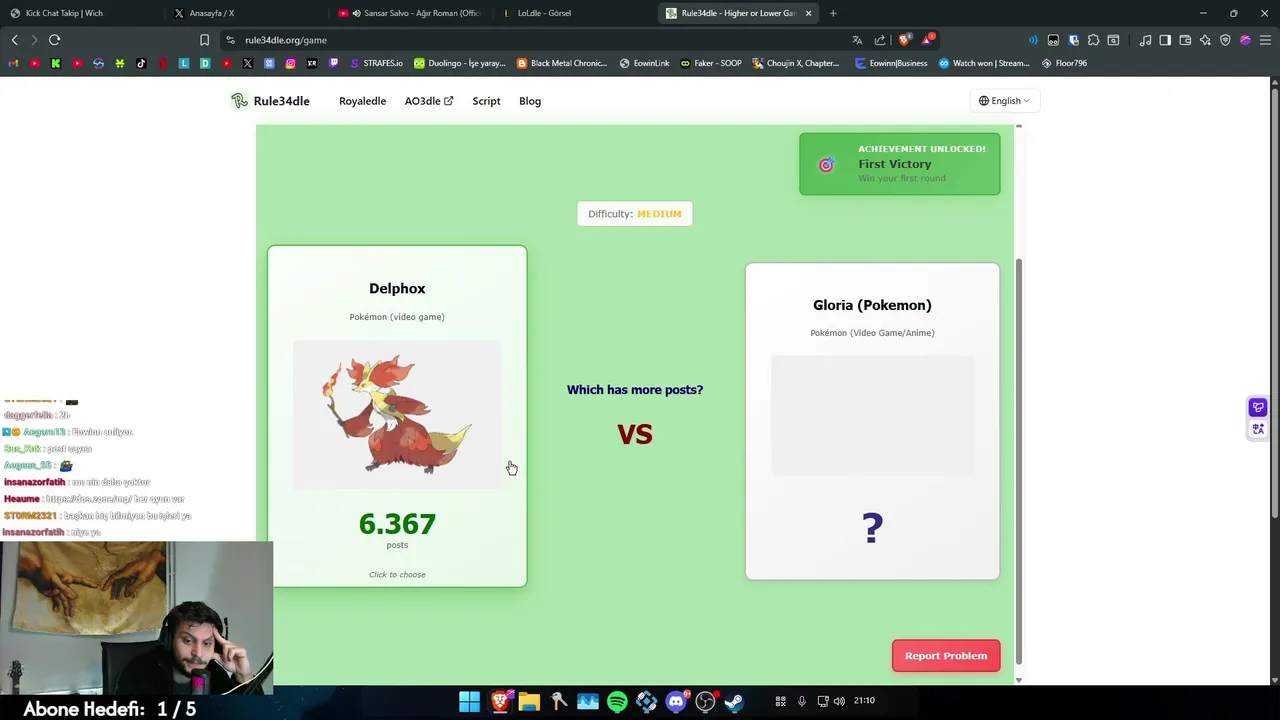
Task: Open the AO3dle external link
Action: tap(428, 101)
